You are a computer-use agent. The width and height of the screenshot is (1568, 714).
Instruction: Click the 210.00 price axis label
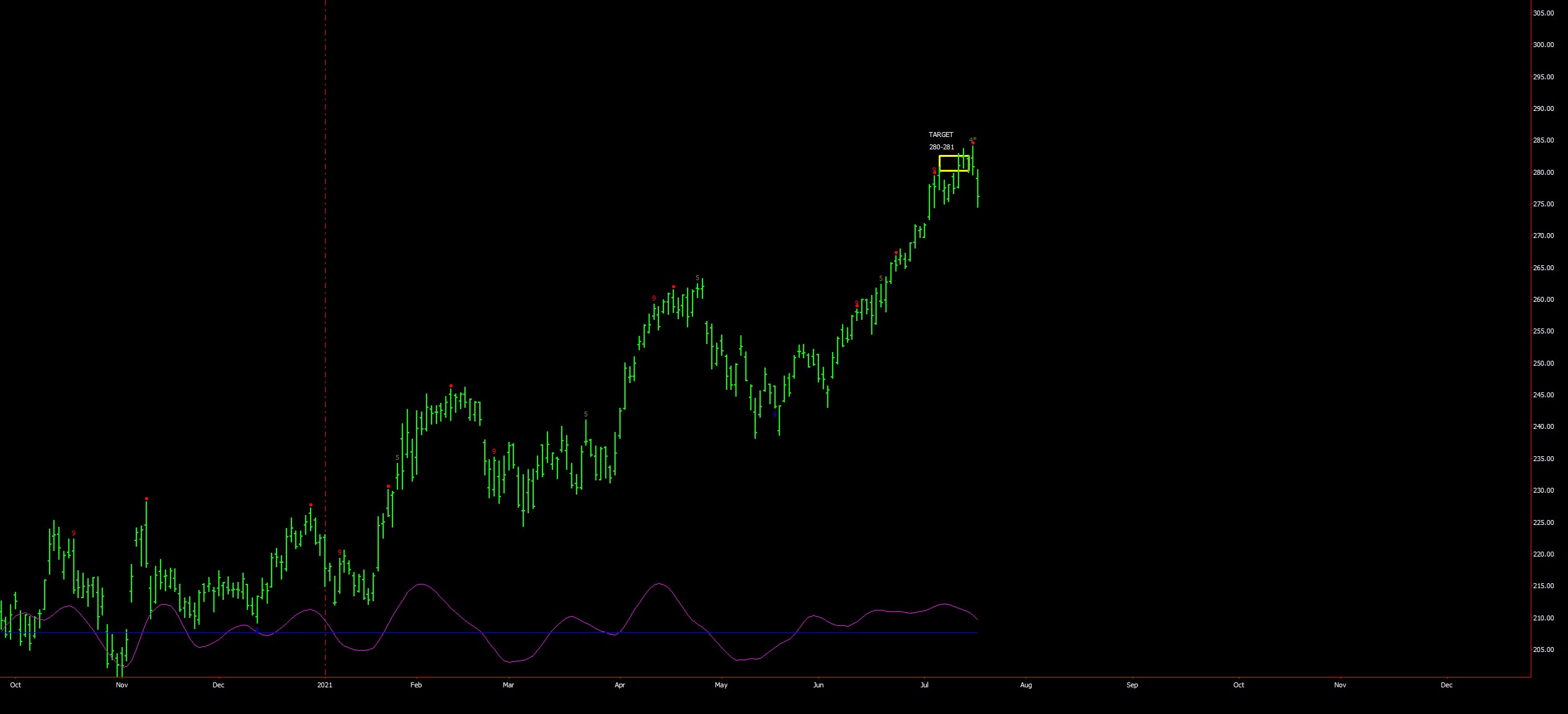coord(1543,618)
